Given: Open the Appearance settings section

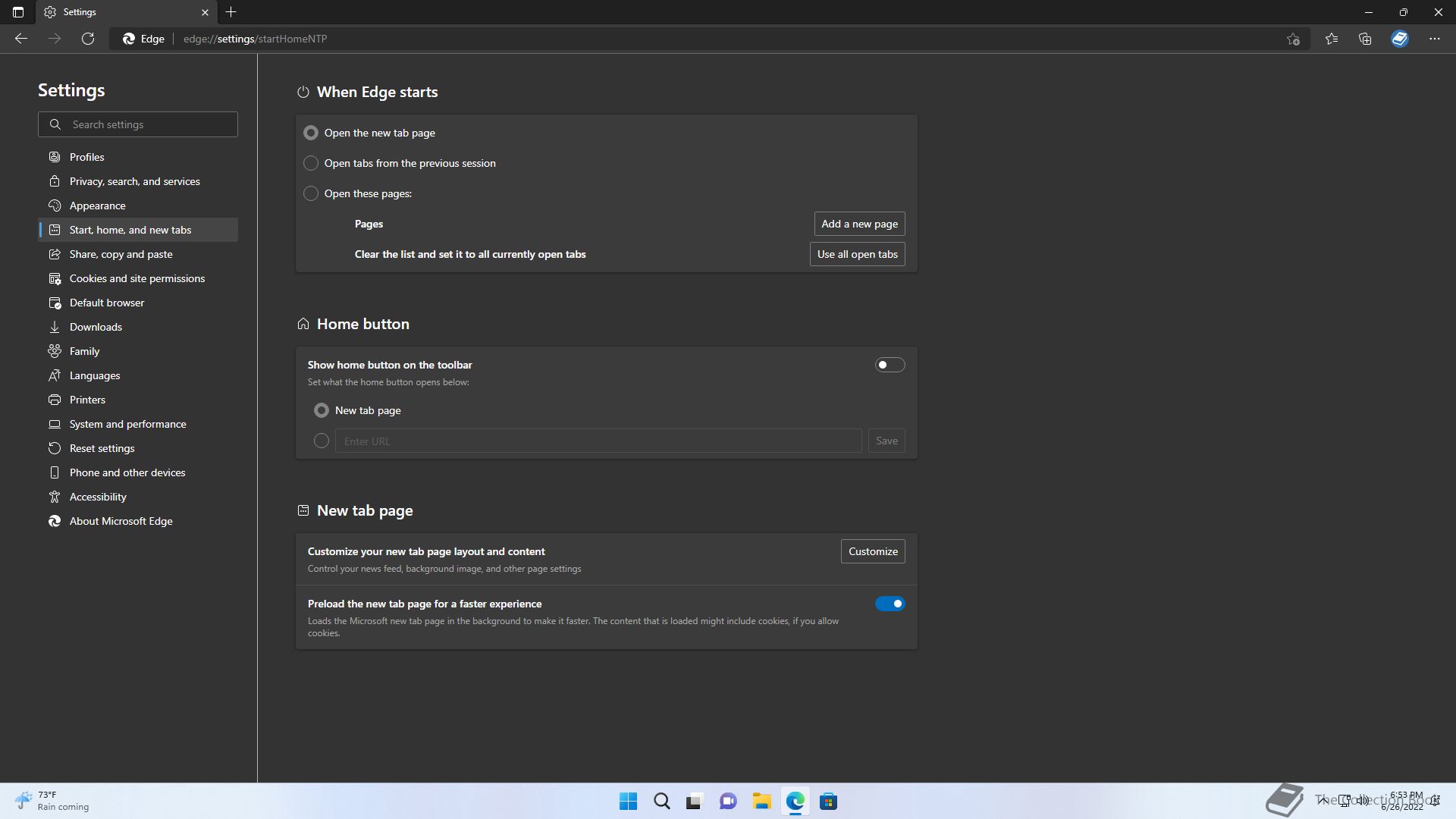Looking at the screenshot, I should click(x=98, y=206).
